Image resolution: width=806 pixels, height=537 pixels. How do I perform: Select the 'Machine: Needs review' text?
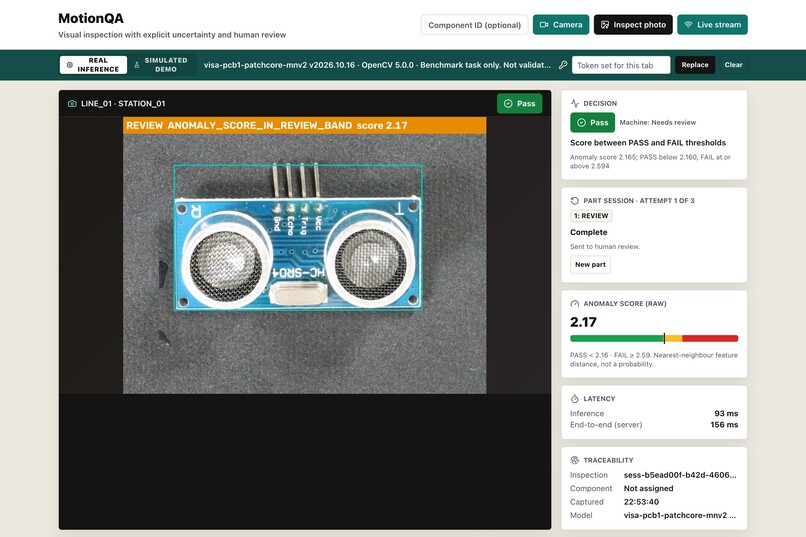[657, 122]
